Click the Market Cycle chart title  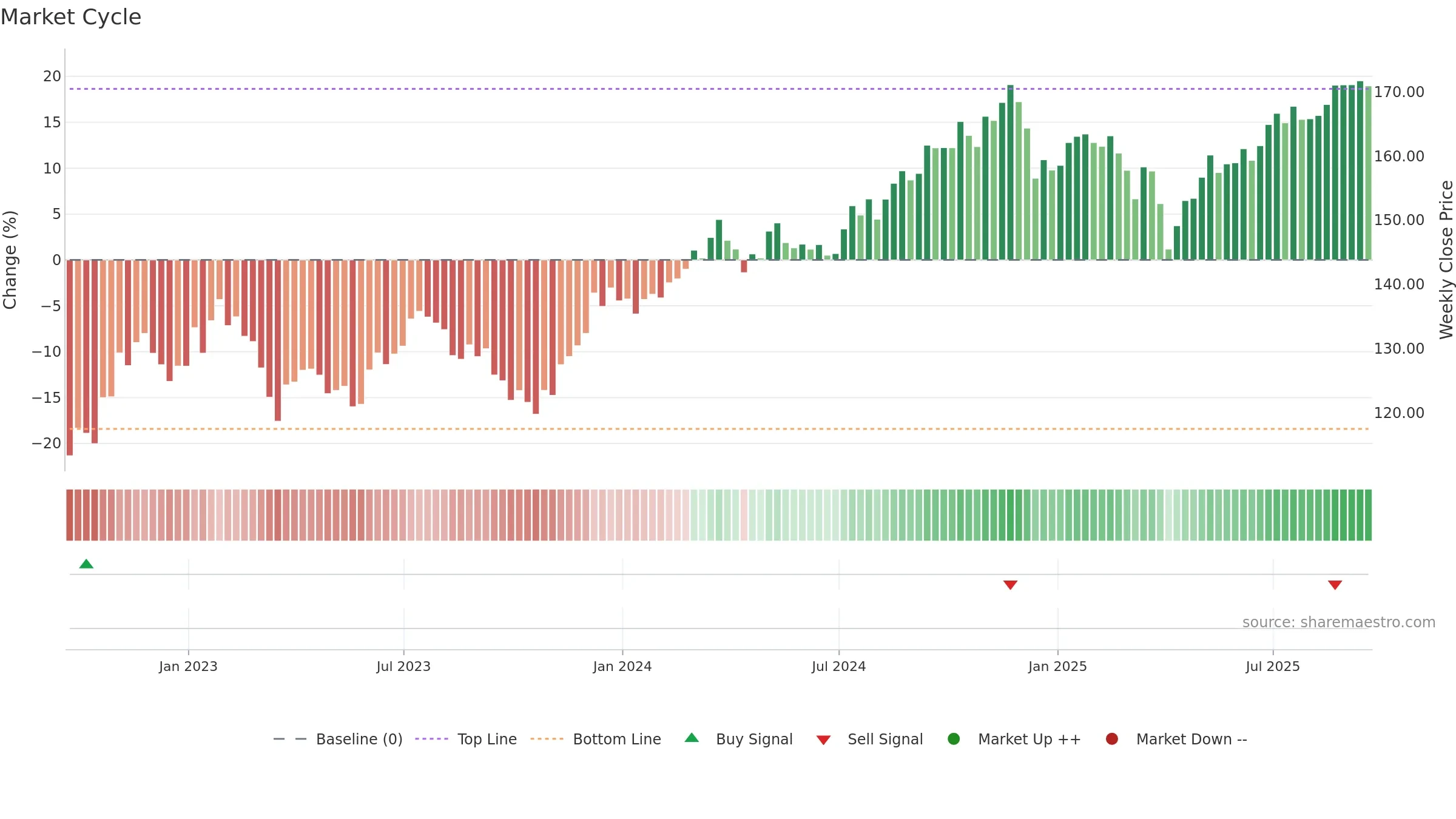[x=71, y=17]
